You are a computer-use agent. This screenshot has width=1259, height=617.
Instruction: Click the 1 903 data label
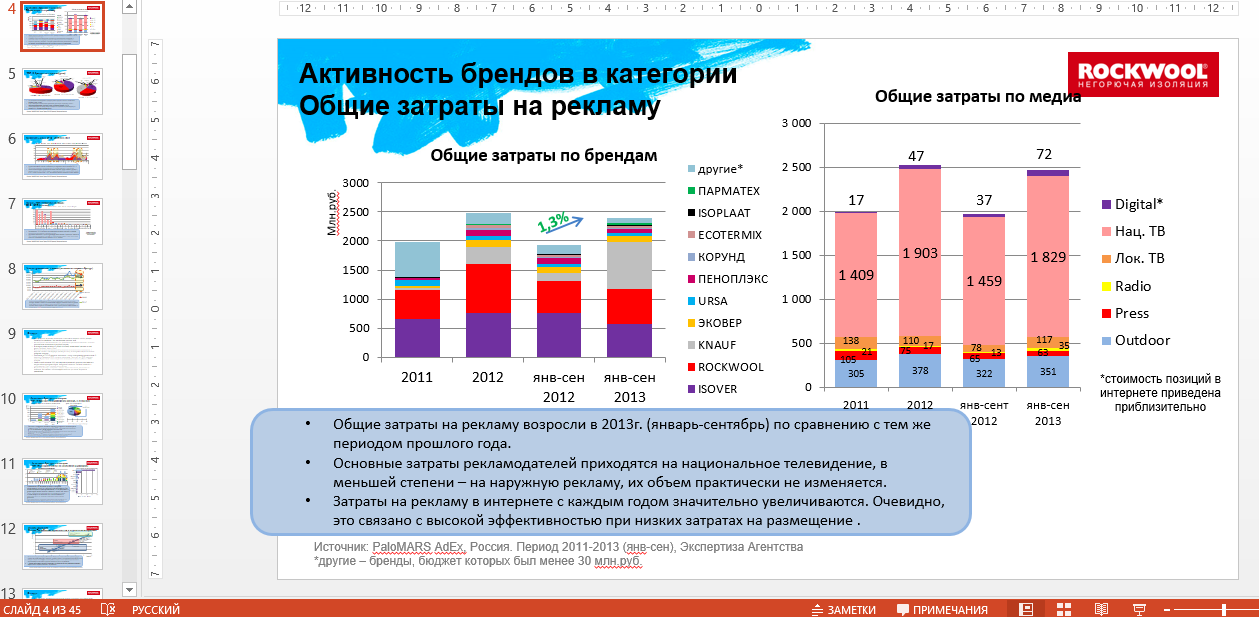point(920,254)
